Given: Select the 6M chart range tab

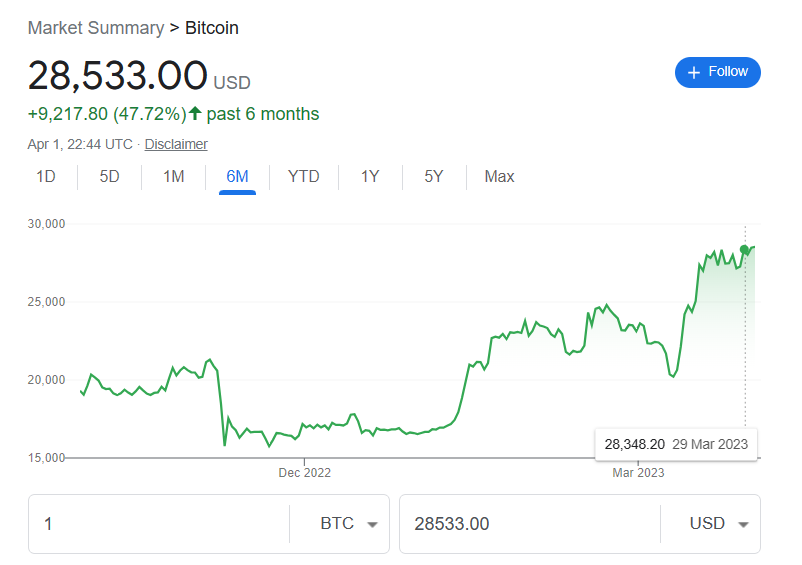Looking at the screenshot, I should (237, 177).
